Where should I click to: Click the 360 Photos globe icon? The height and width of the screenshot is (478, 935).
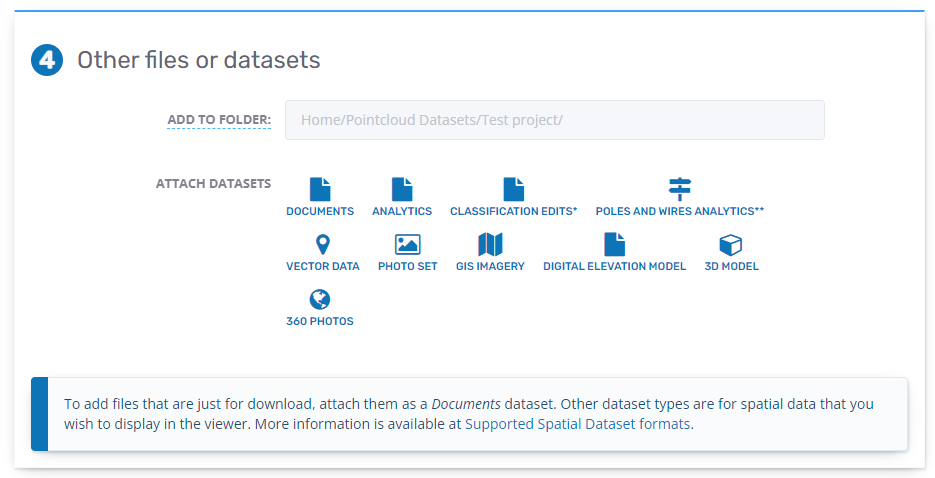pos(320,299)
